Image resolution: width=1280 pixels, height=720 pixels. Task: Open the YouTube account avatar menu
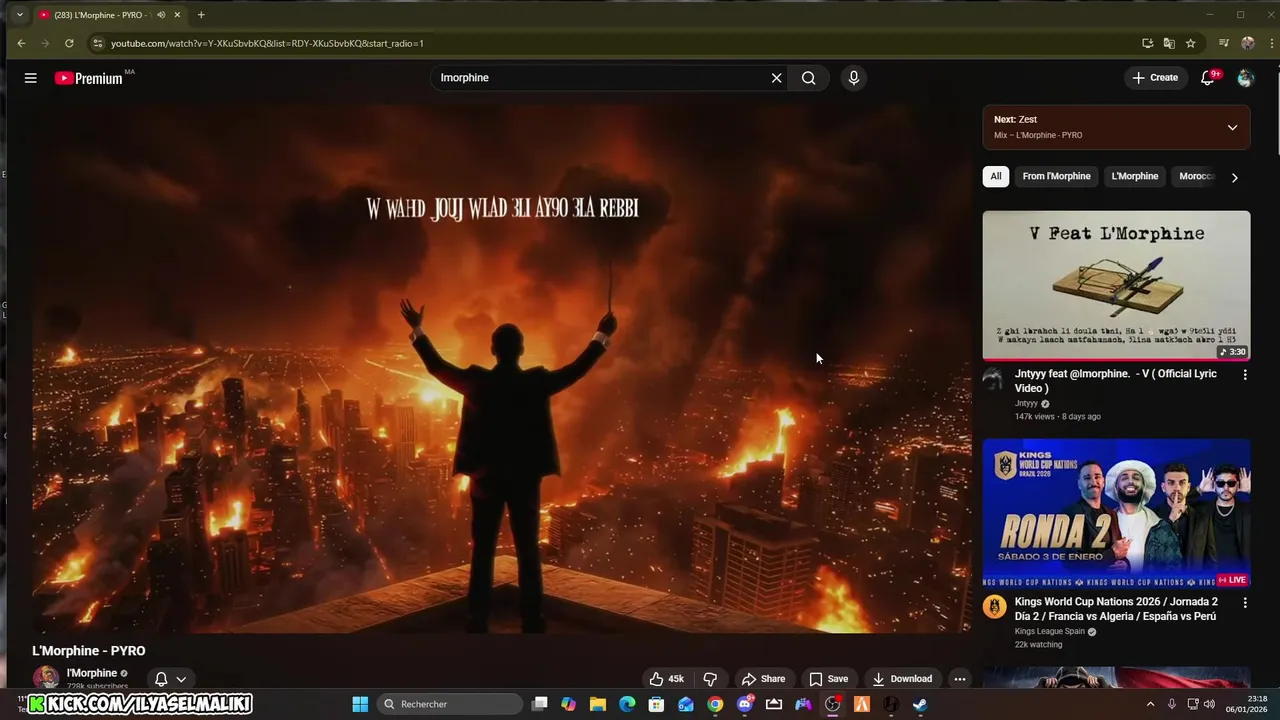(1245, 78)
